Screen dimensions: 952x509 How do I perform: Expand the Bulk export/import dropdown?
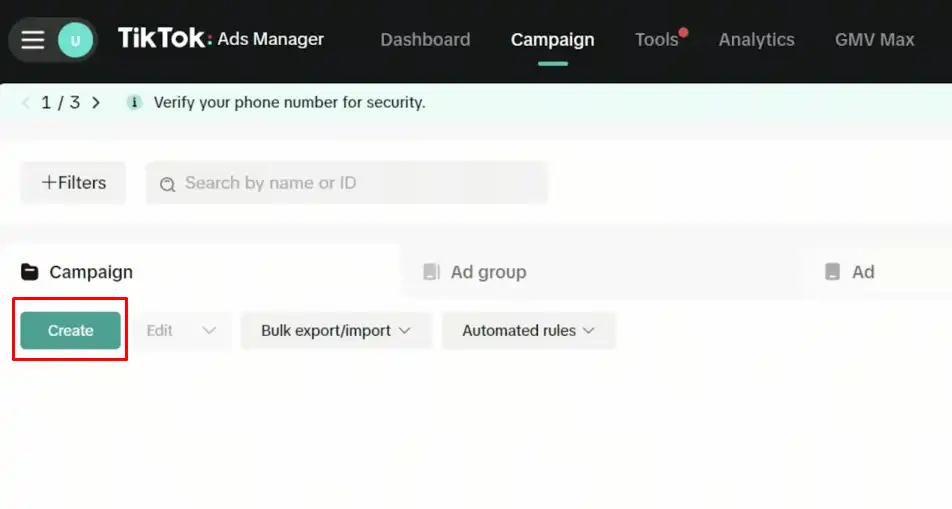(x=336, y=330)
